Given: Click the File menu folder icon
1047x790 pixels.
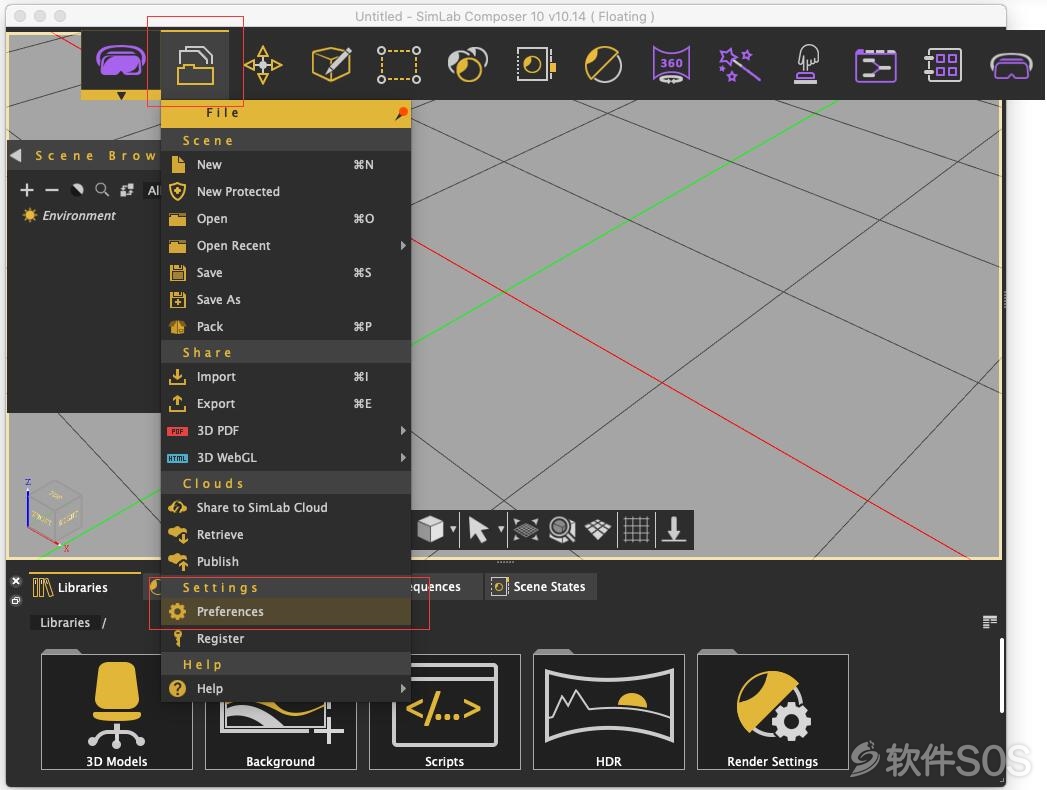Looking at the screenshot, I should [x=195, y=65].
